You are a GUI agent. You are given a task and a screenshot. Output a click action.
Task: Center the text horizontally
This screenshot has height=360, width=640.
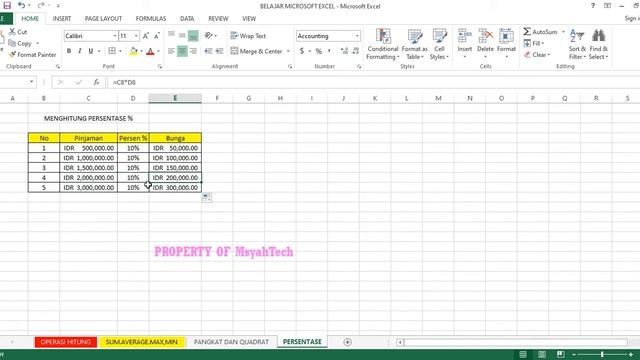point(182,51)
